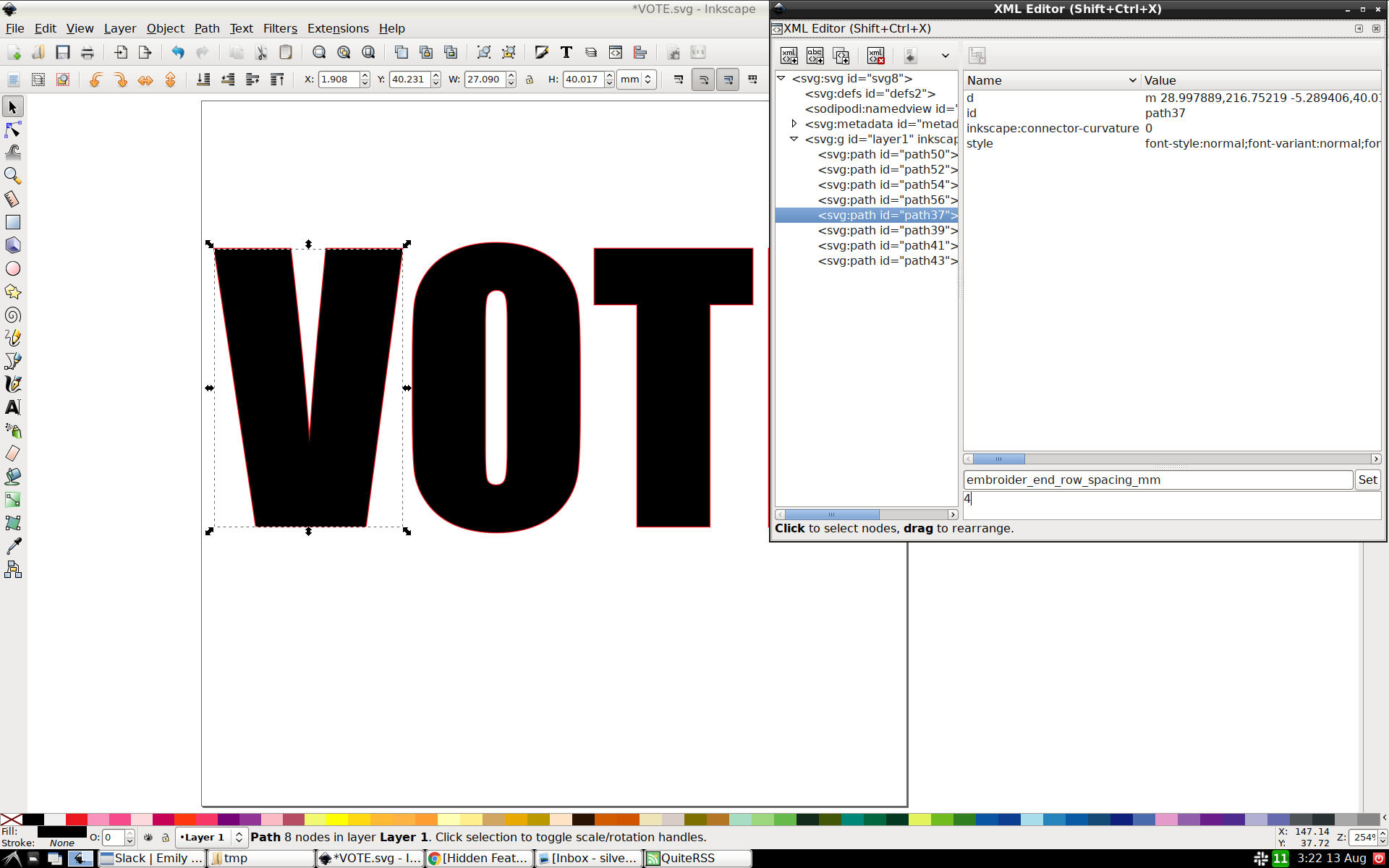1389x868 pixels.
Task: Click the Save document icon
Action: [x=63, y=52]
